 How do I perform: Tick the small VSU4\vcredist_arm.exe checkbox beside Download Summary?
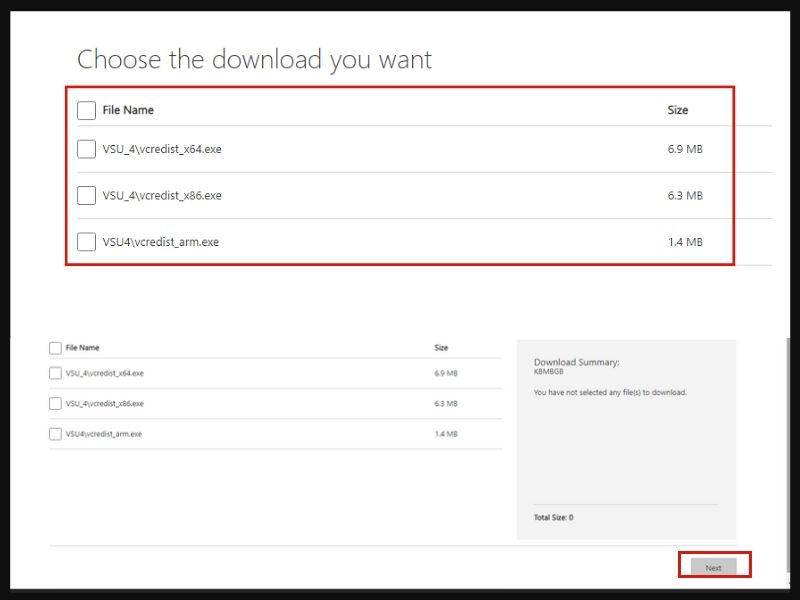55,434
